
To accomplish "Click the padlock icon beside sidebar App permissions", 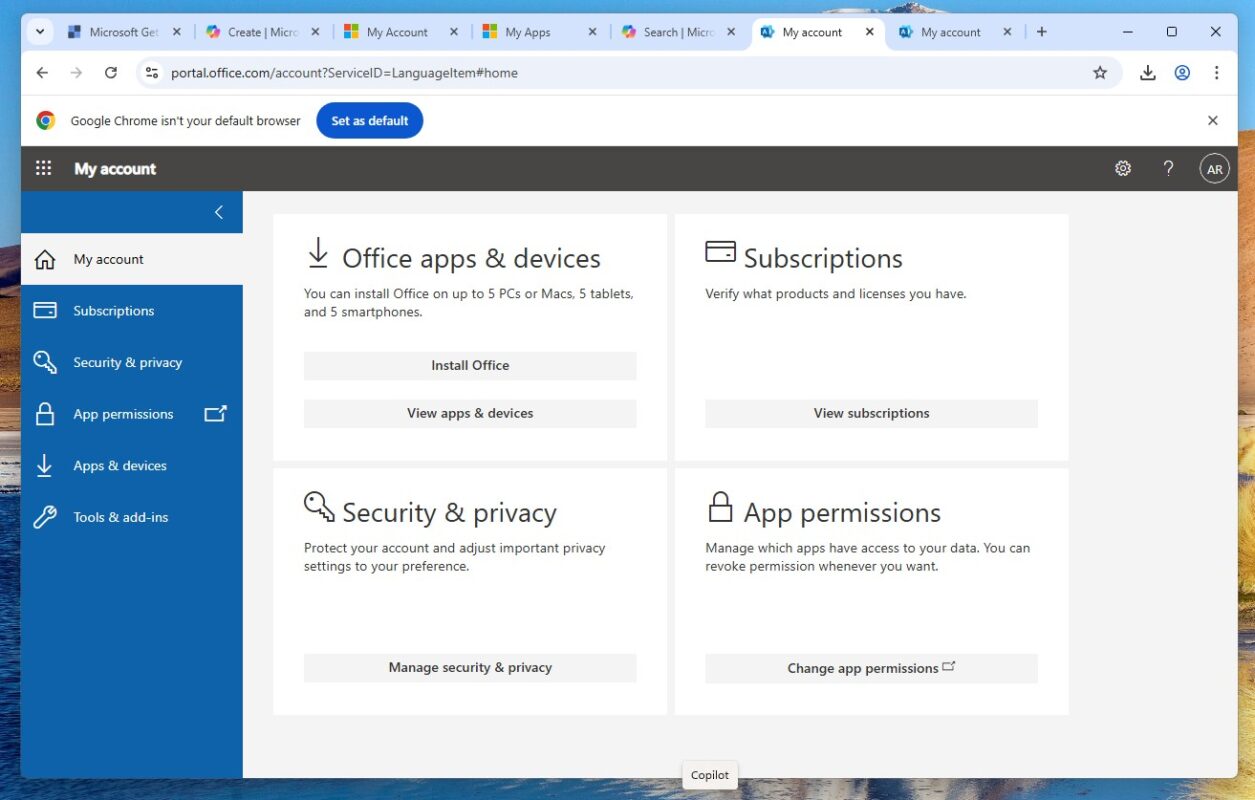I will [45, 414].
